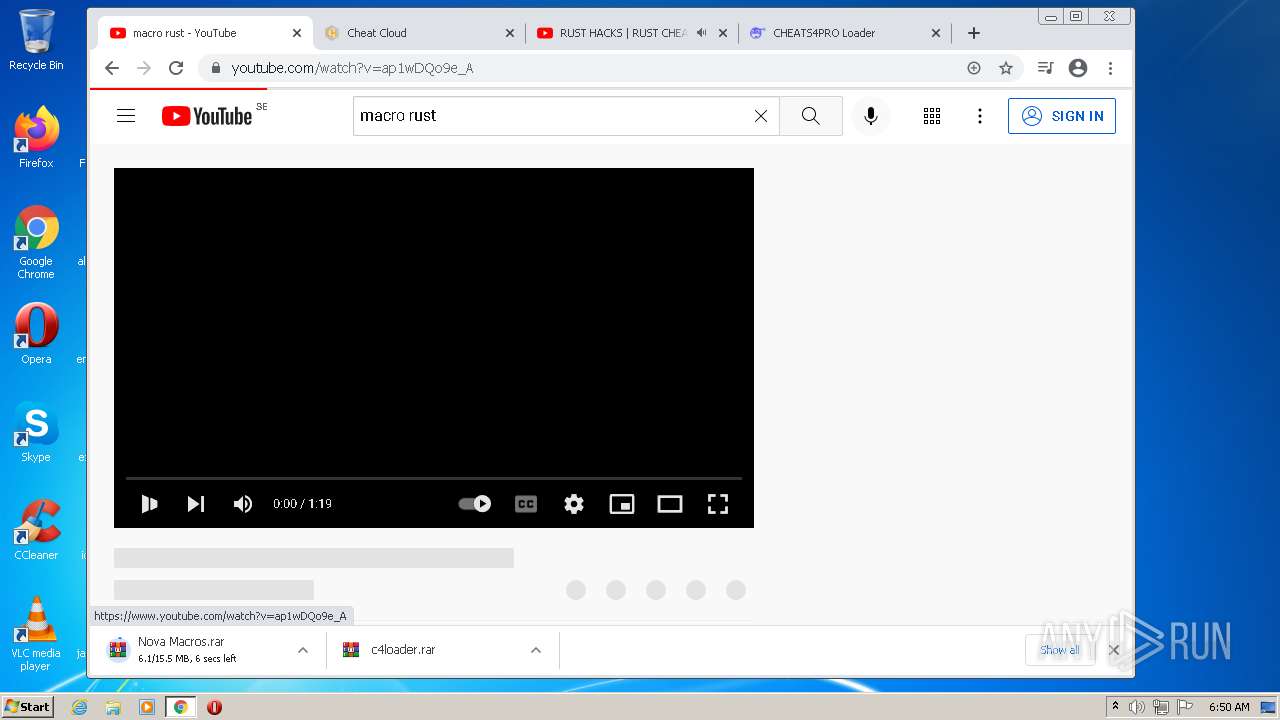This screenshot has height=720, width=1280.
Task: Open the media player taskbar icon
Action: 147,707
